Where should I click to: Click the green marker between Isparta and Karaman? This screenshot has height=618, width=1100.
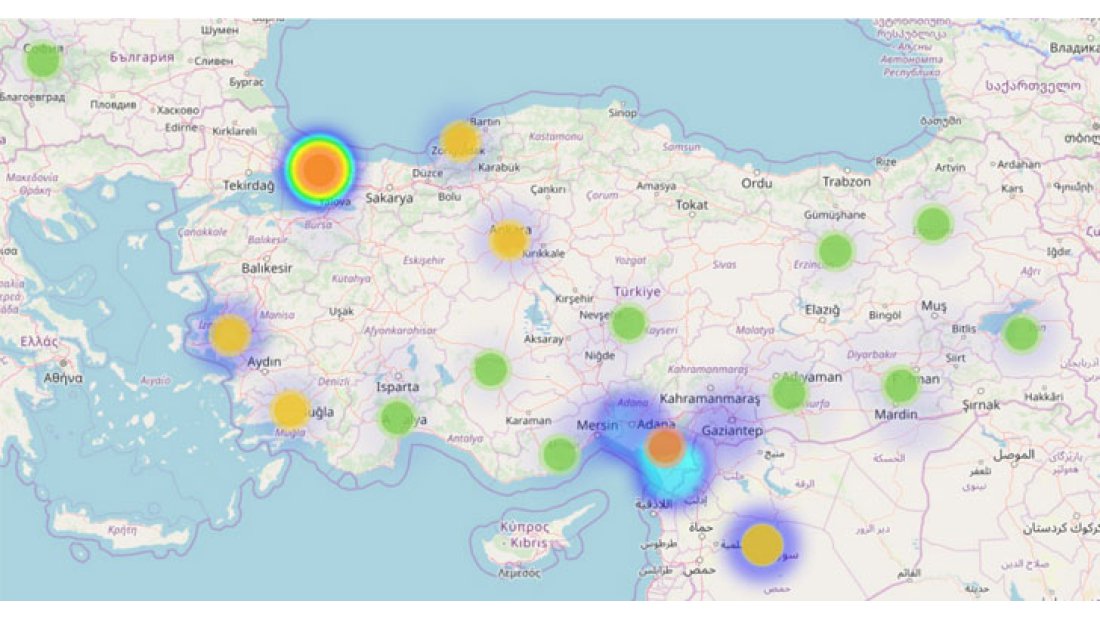pyautogui.click(x=490, y=369)
